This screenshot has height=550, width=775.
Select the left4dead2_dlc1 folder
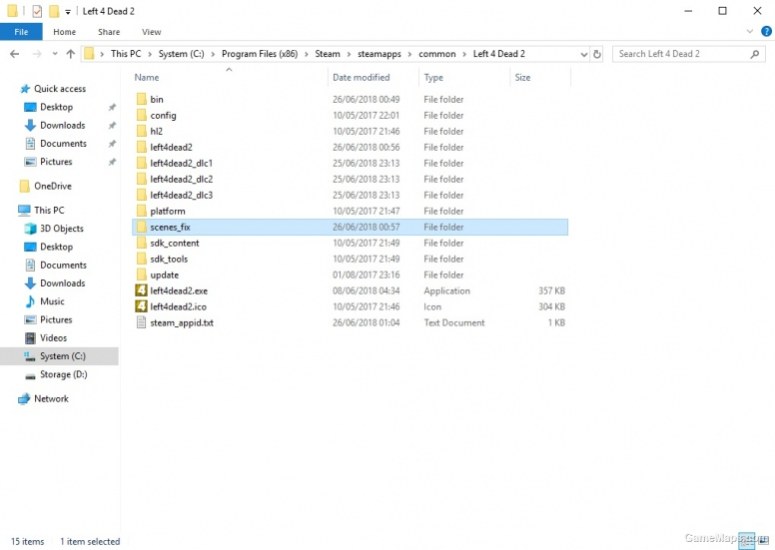[x=350, y=163]
